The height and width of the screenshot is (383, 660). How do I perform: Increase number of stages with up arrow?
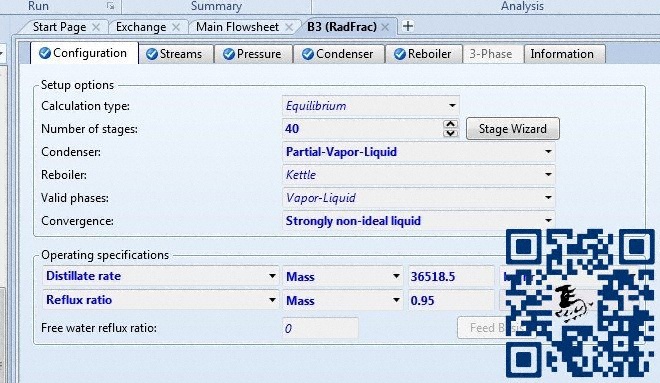(x=450, y=124)
